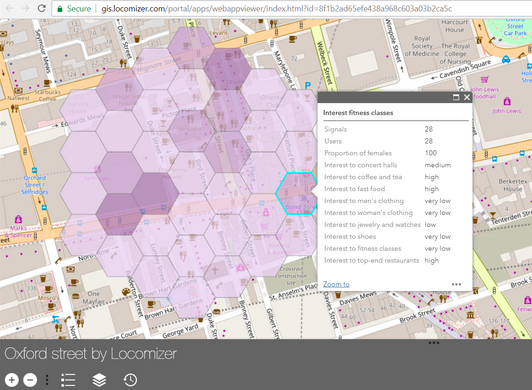Screen dimensions: 532x390
Task: Zoom out with the minus button
Action: [30, 379]
